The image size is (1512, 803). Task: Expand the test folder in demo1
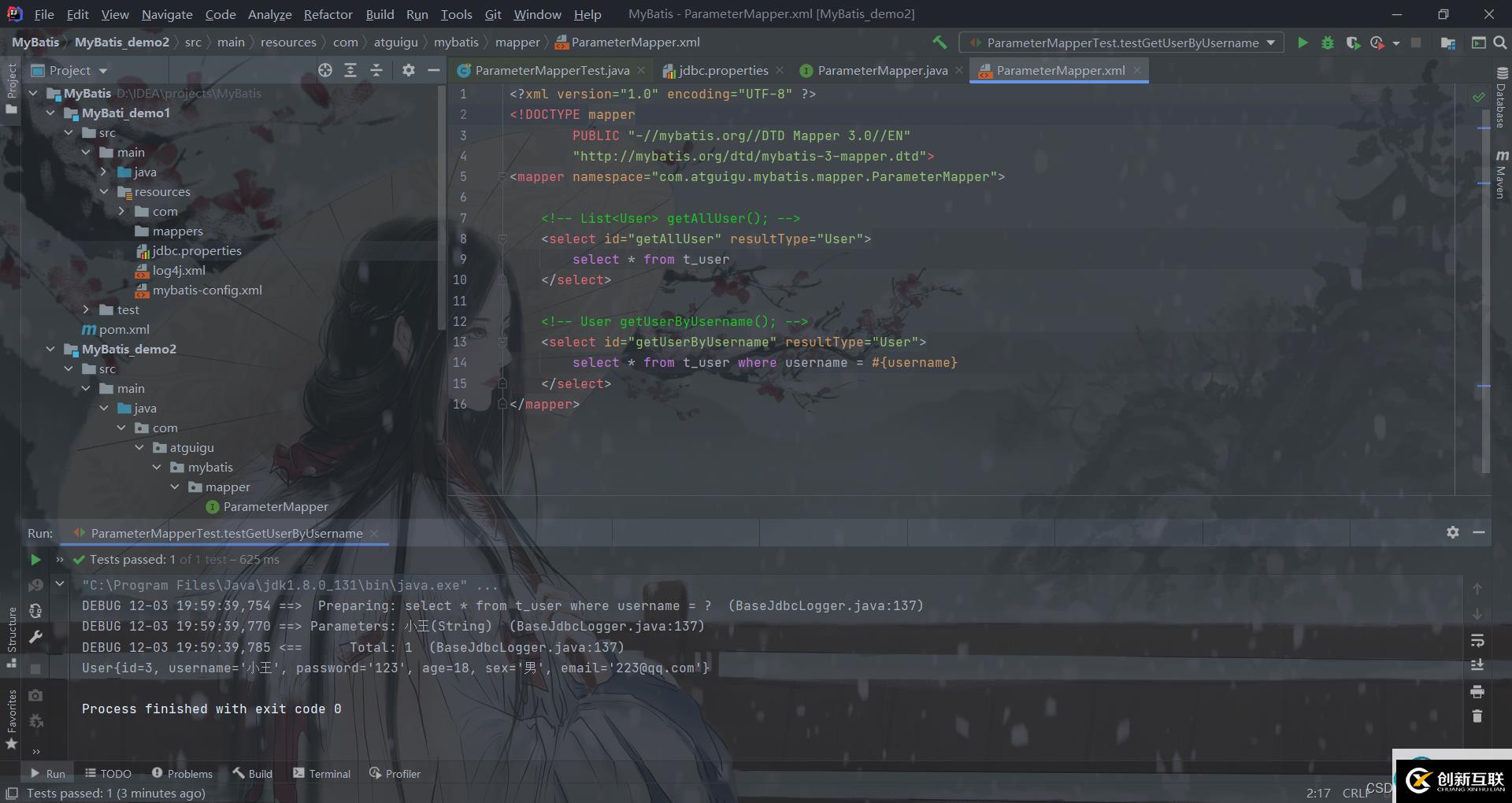click(86, 309)
